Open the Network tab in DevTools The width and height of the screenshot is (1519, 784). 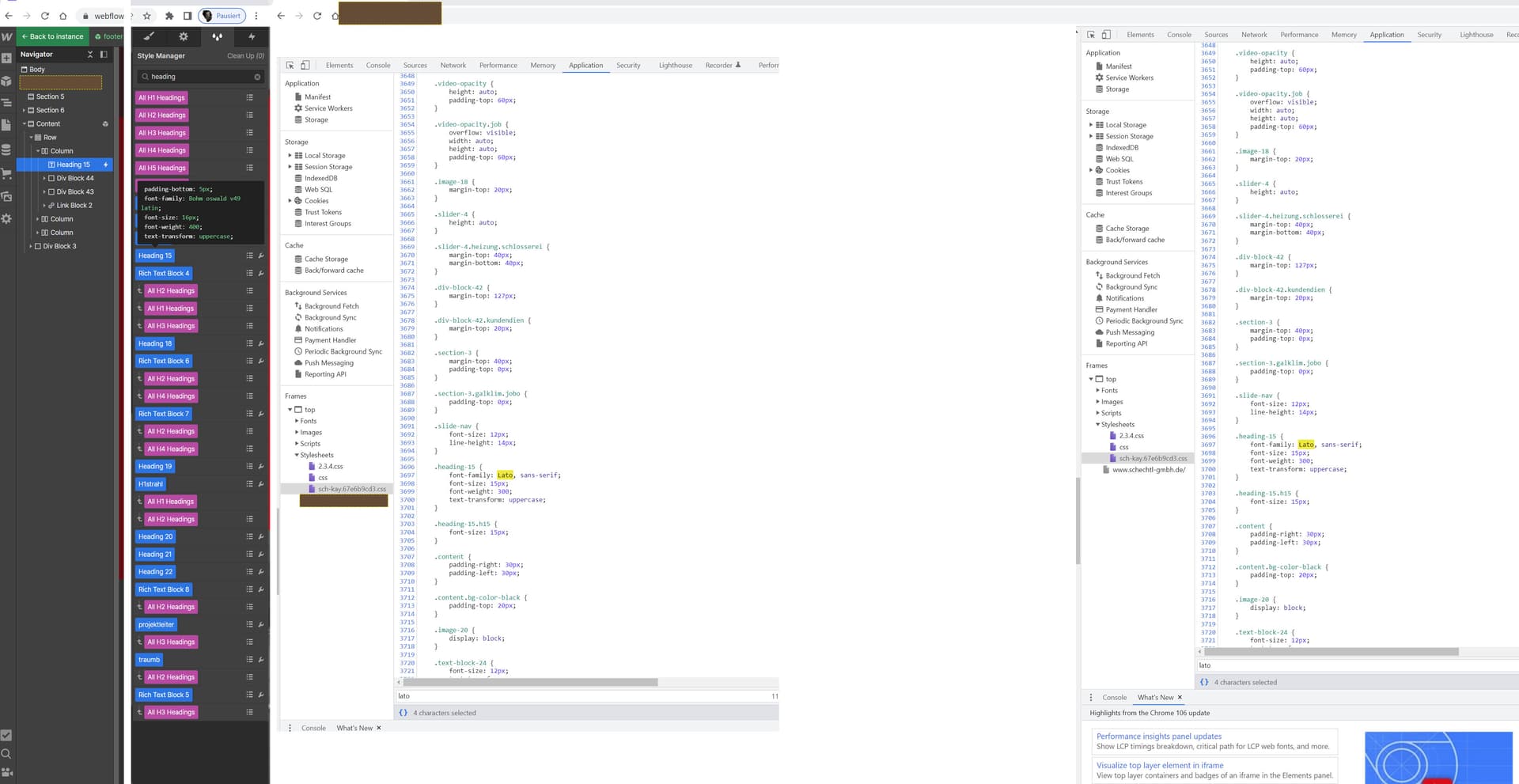coord(453,65)
